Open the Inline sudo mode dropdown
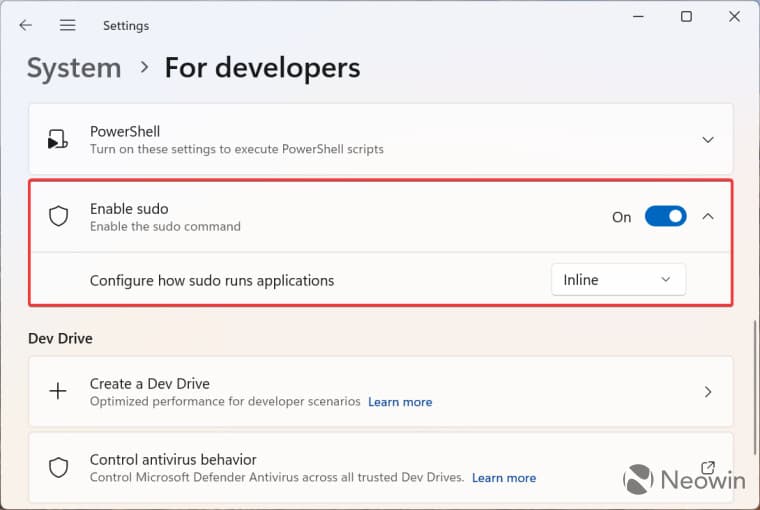The height and width of the screenshot is (510, 760). click(618, 279)
